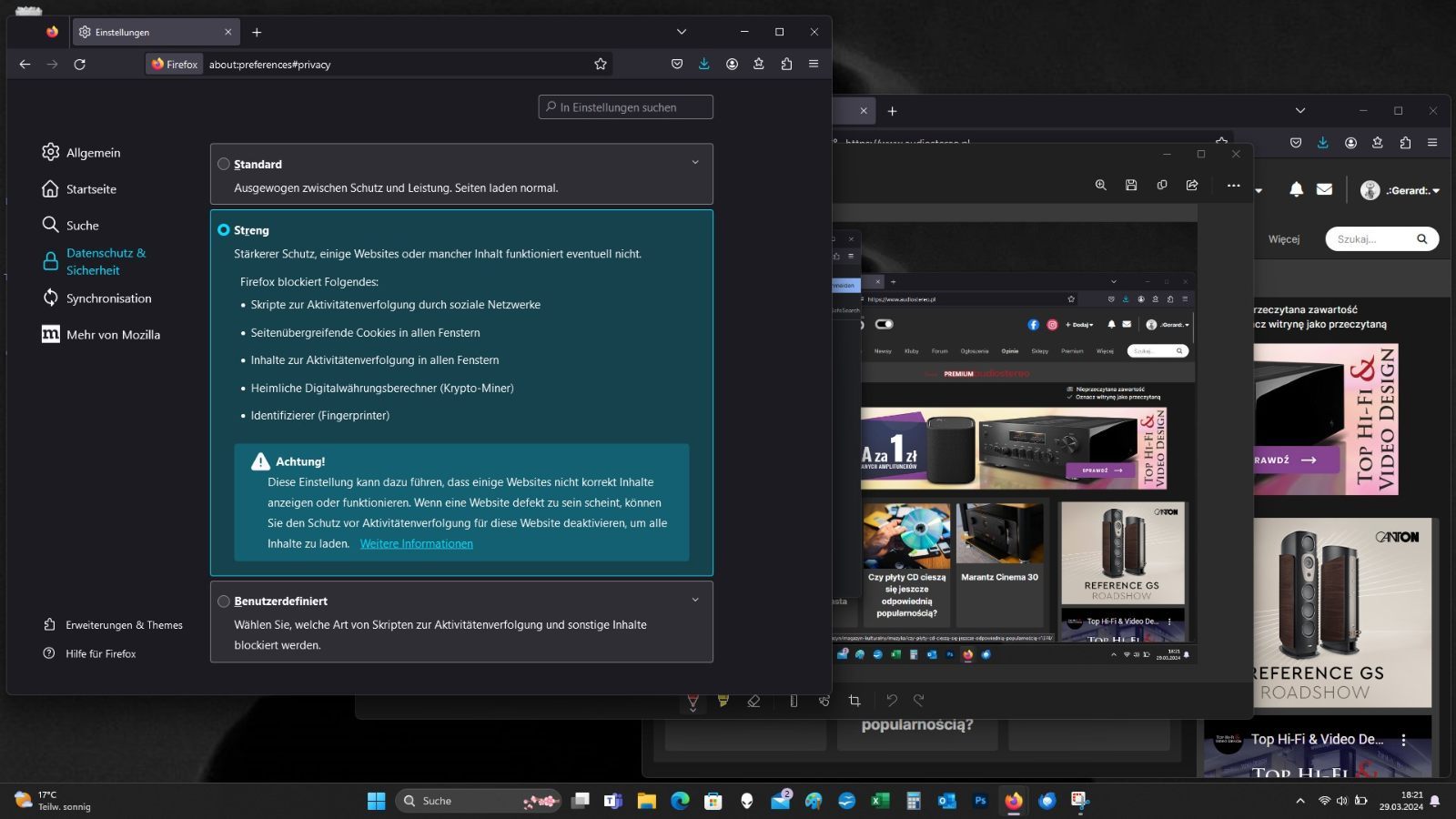The width and height of the screenshot is (1456, 819).
Task: Toggle touch writing in Snipping Tool
Action: (824, 701)
